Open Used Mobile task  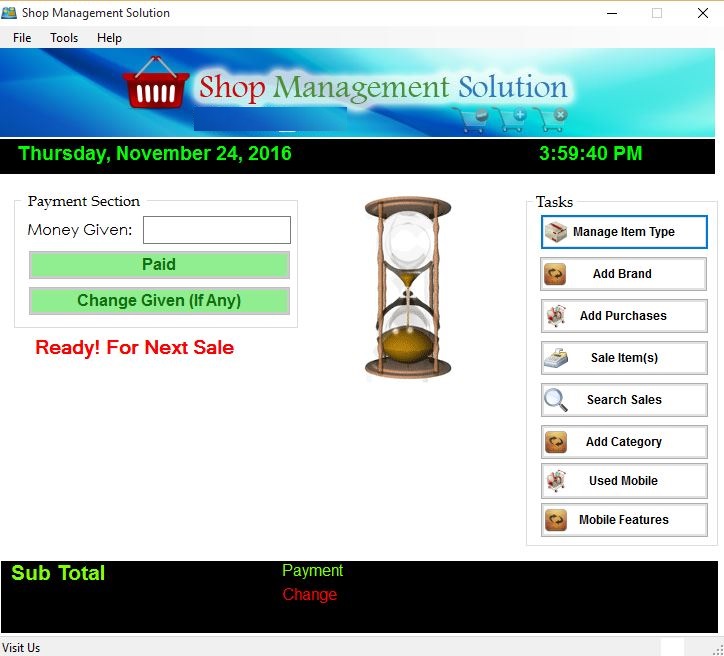624,481
